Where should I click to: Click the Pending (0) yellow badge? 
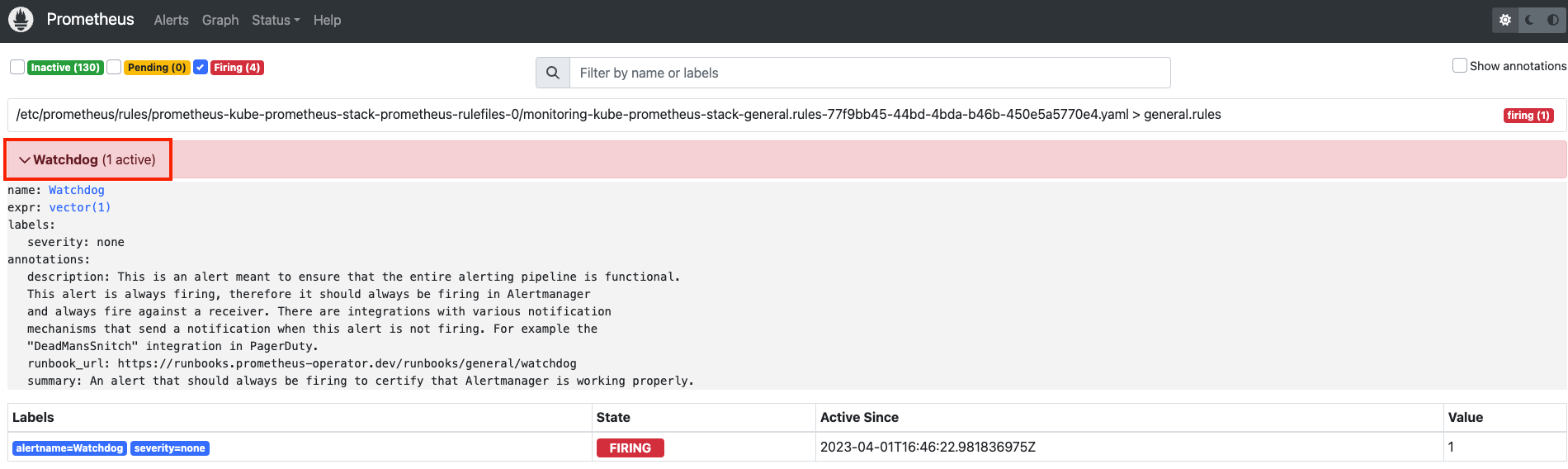(x=157, y=68)
